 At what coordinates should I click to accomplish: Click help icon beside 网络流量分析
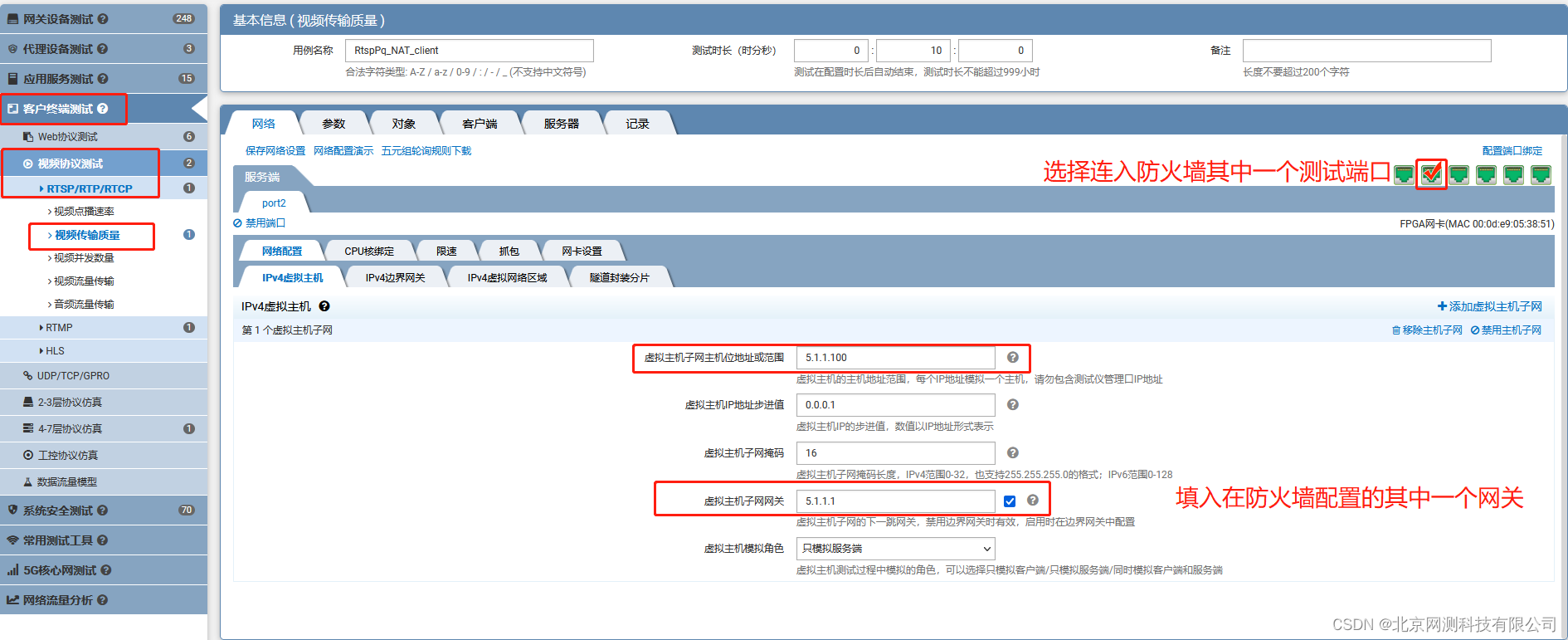[x=103, y=600]
